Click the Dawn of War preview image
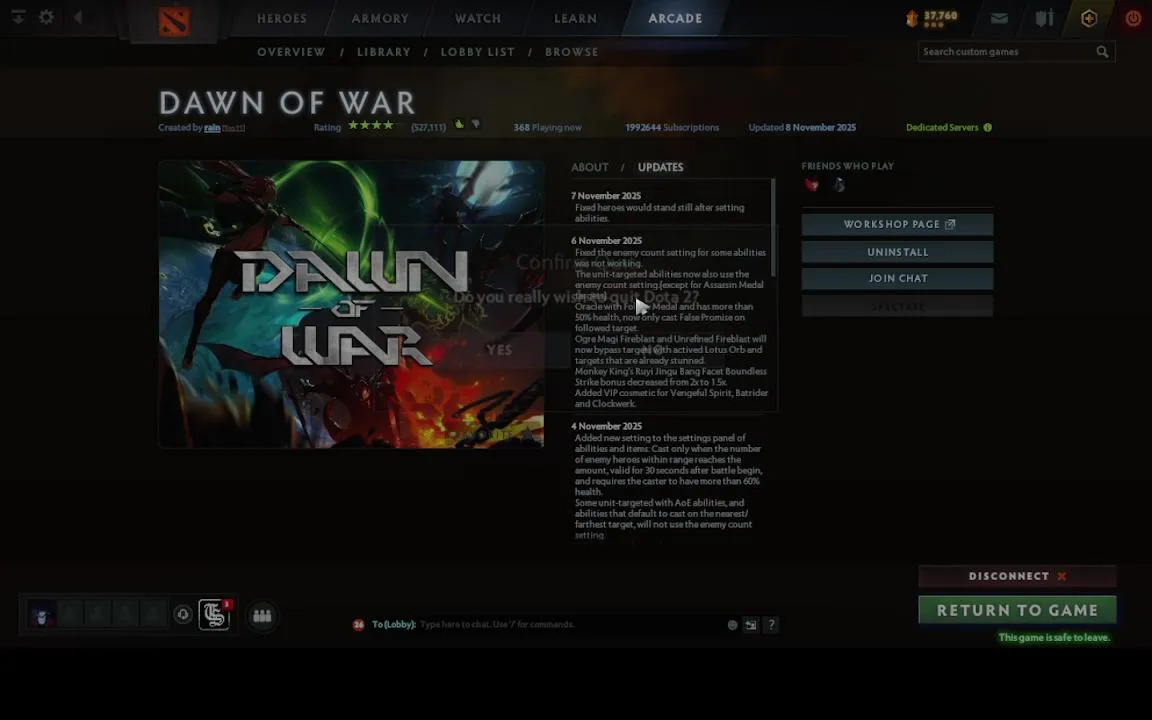Viewport: 1152px width, 720px height. (351, 304)
